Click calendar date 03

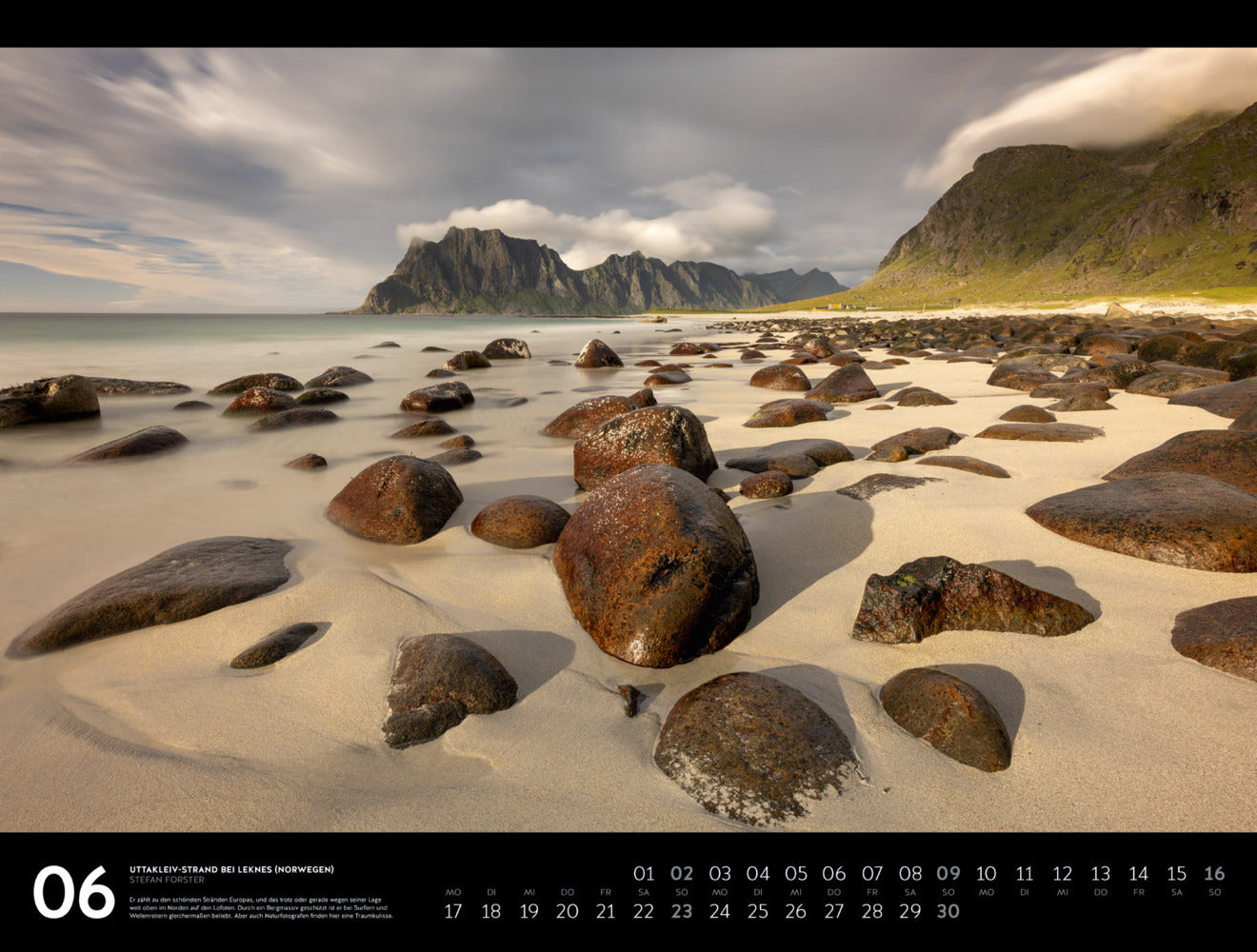coord(720,873)
